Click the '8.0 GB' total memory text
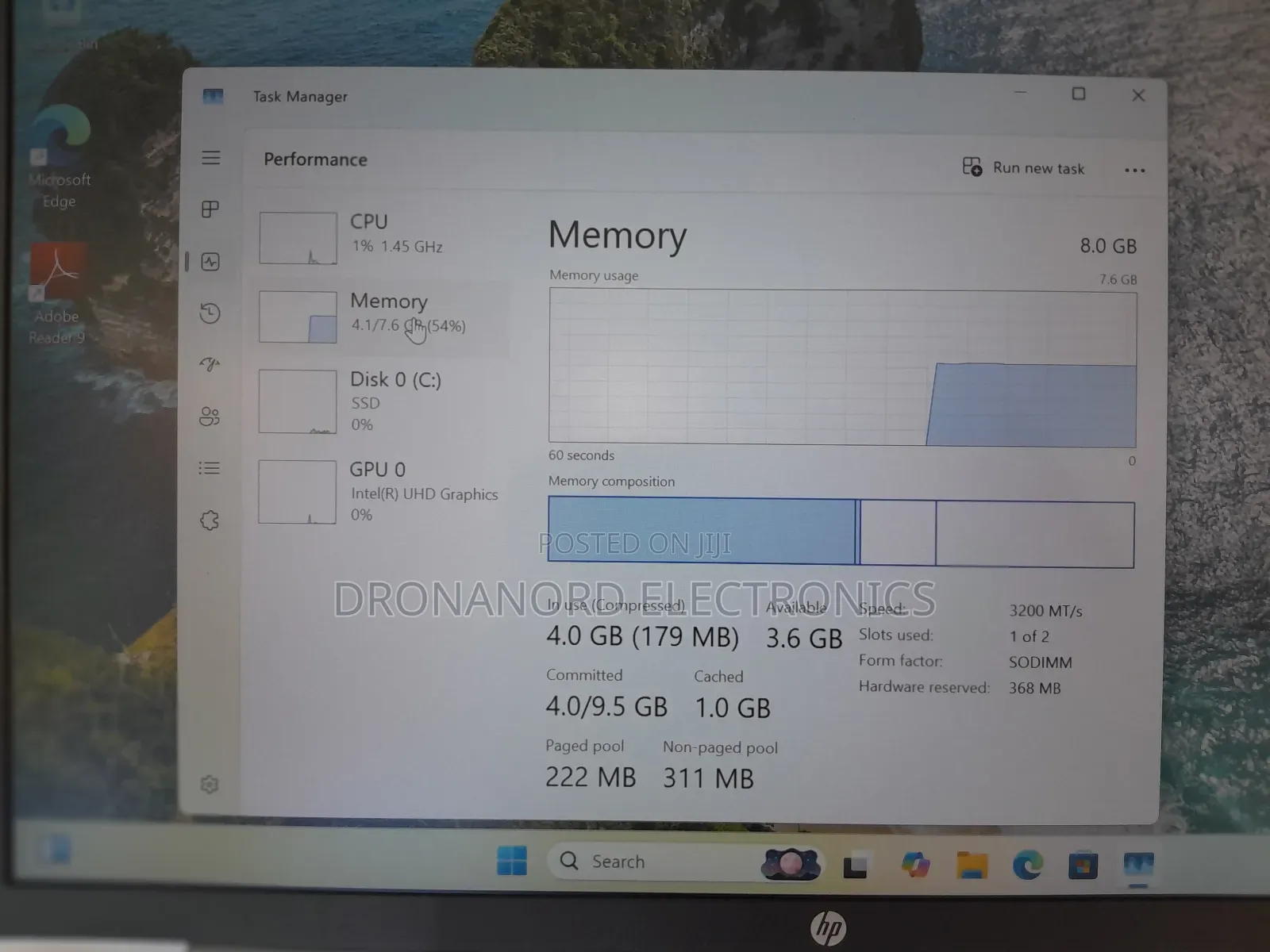The height and width of the screenshot is (952, 1270). pos(1108,246)
